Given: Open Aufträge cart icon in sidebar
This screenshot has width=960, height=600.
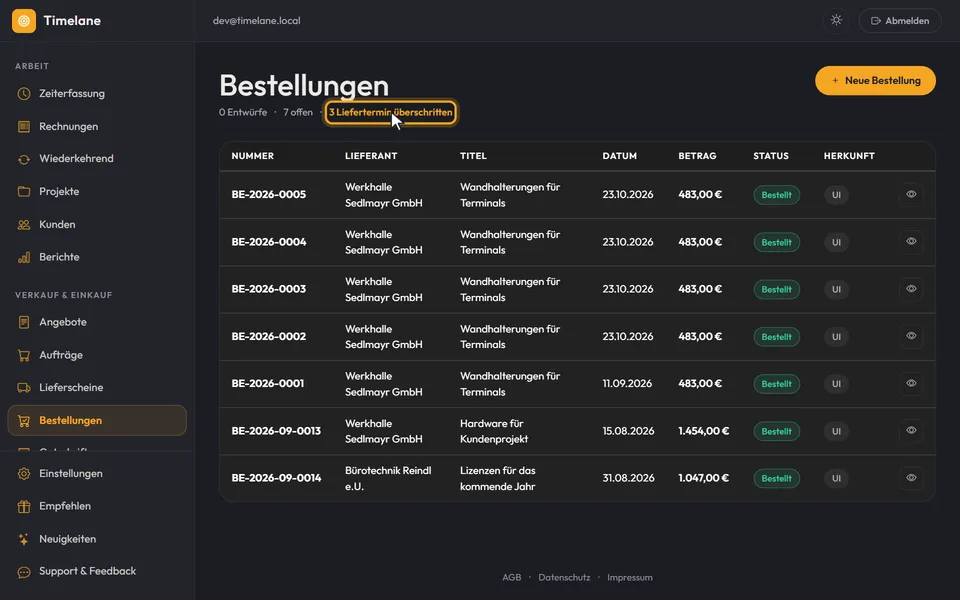Looking at the screenshot, I should (24, 355).
